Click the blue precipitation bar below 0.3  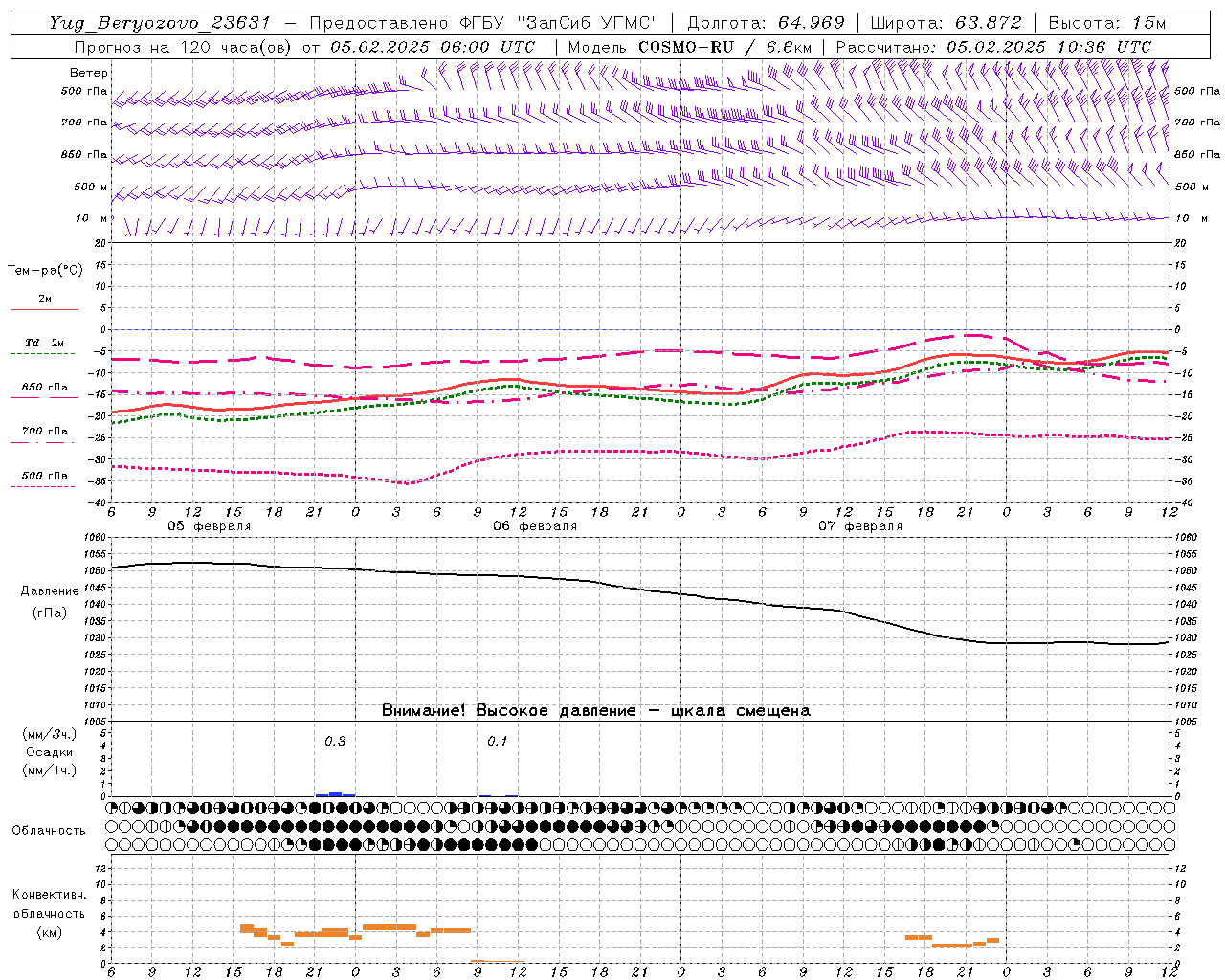pos(335,793)
